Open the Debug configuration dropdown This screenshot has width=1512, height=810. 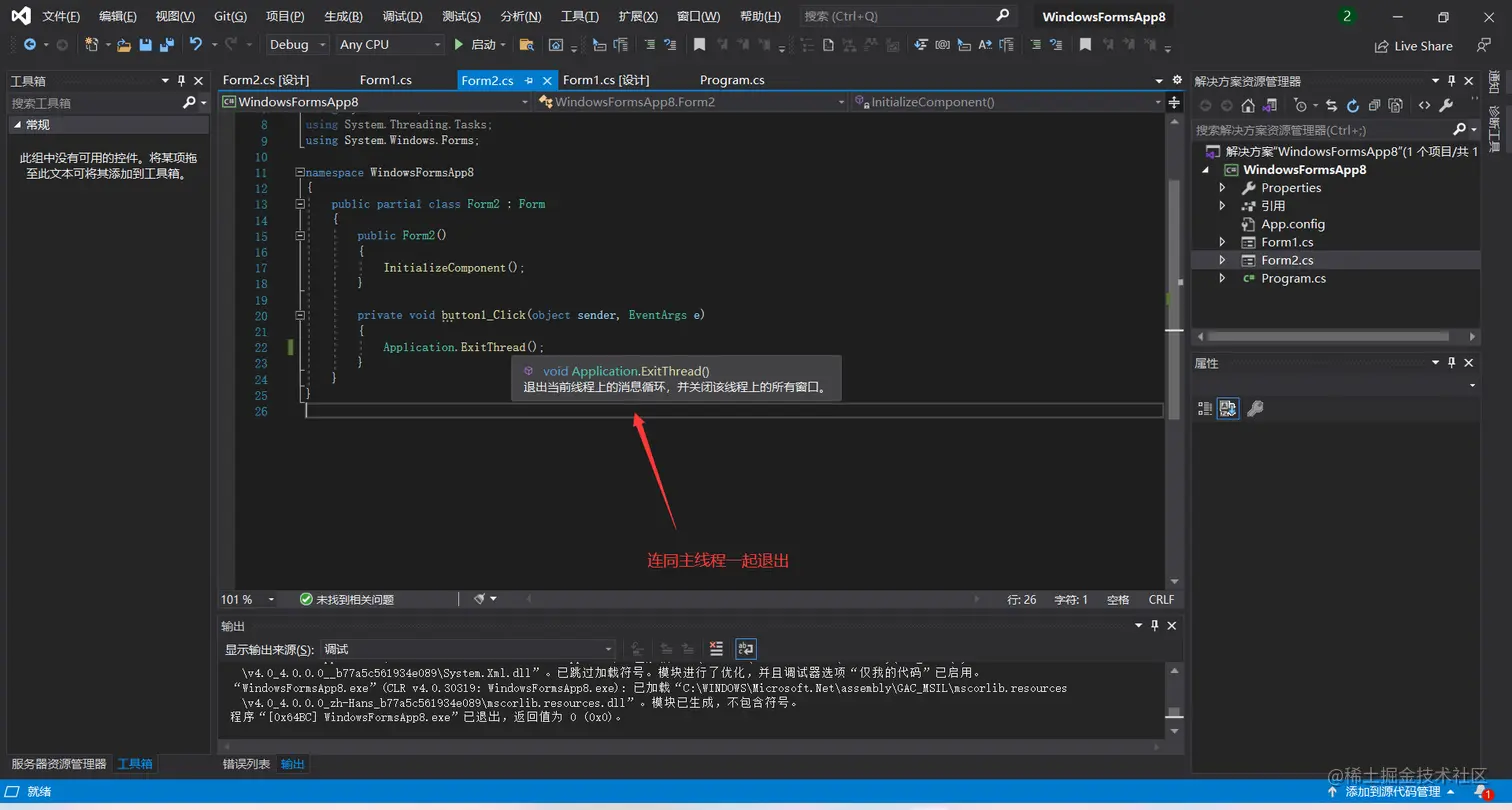pyautogui.click(x=297, y=45)
